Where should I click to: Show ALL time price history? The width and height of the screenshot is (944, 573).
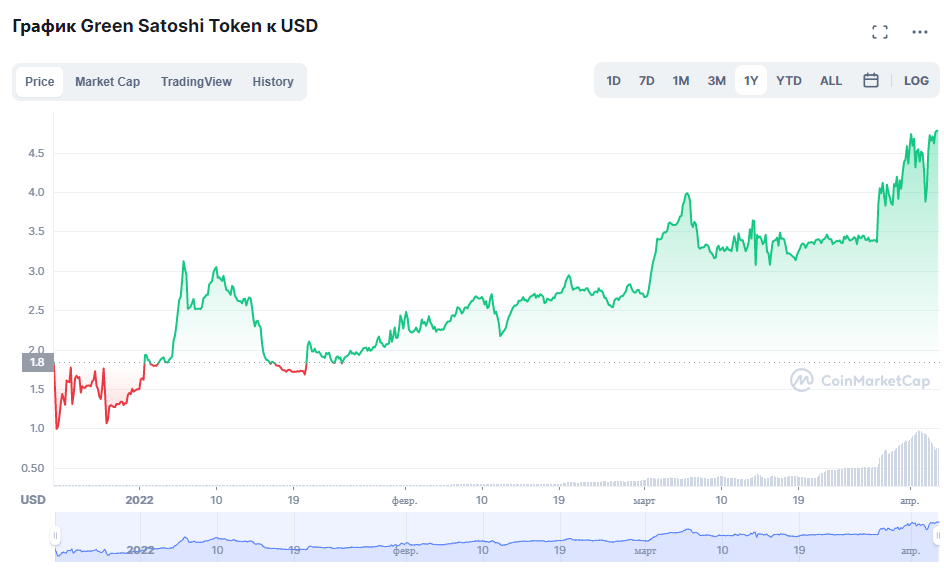pos(831,81)
